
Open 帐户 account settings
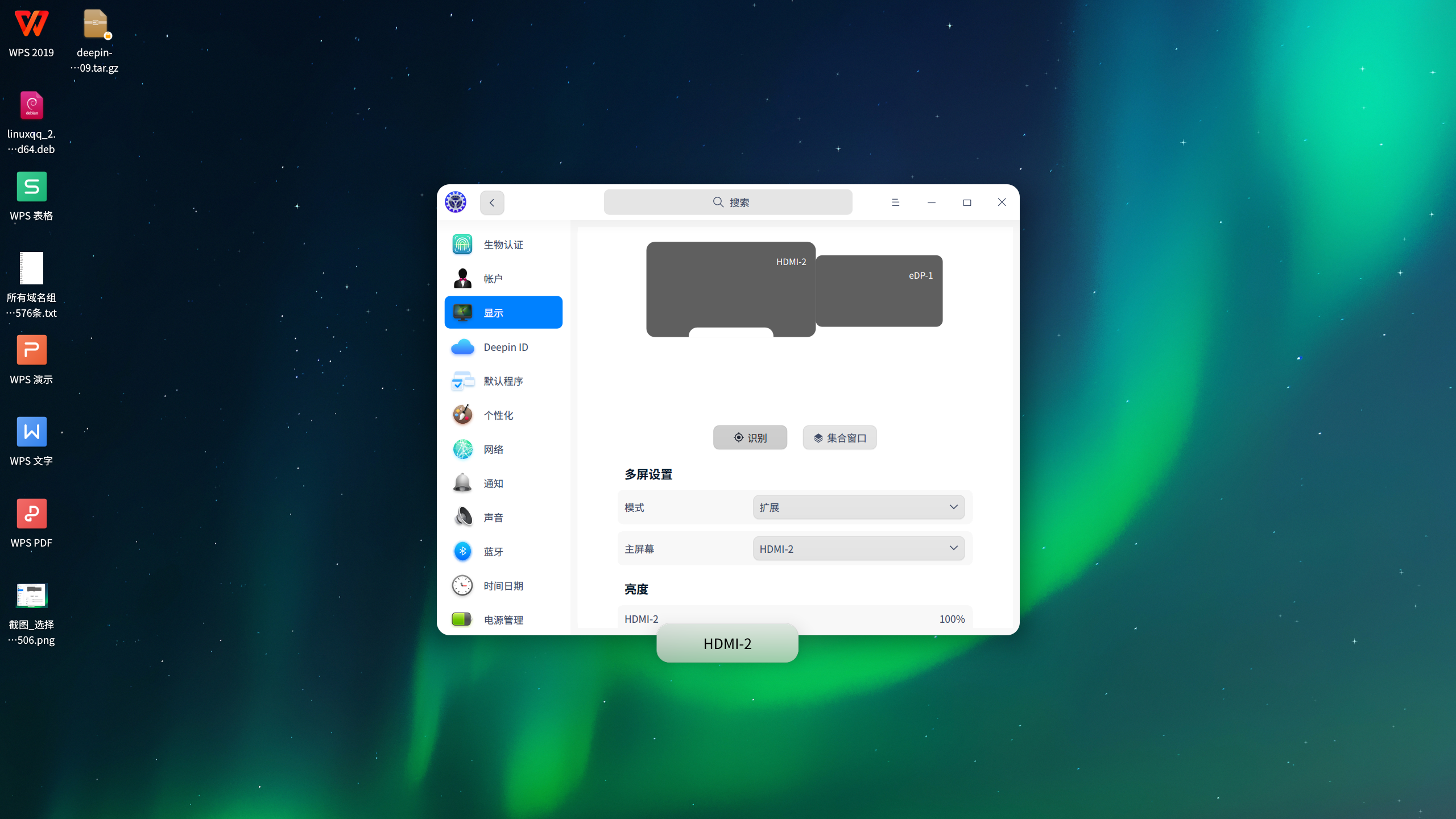coord(503,278)
